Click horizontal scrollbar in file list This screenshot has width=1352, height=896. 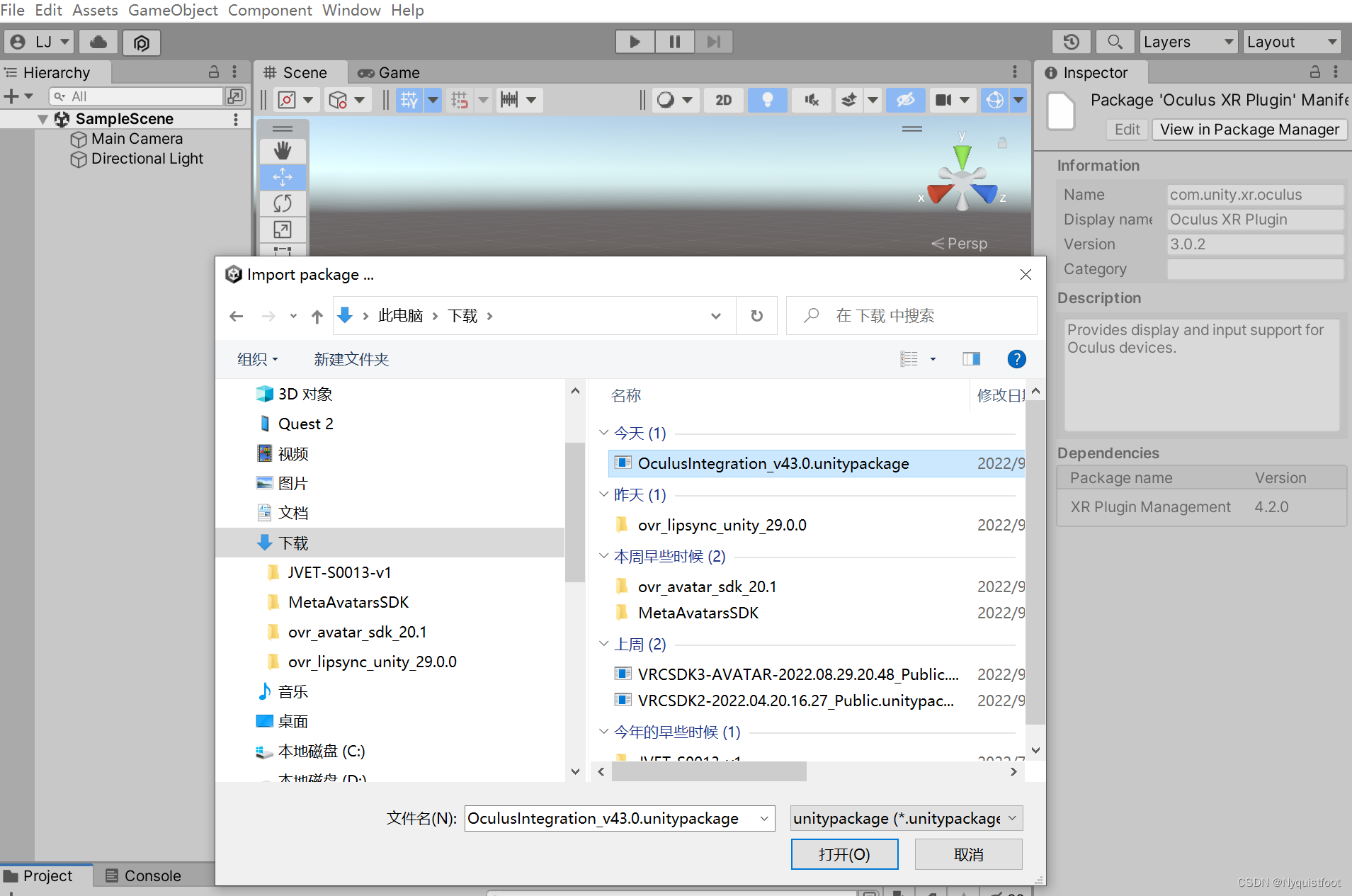coord(708,771)
